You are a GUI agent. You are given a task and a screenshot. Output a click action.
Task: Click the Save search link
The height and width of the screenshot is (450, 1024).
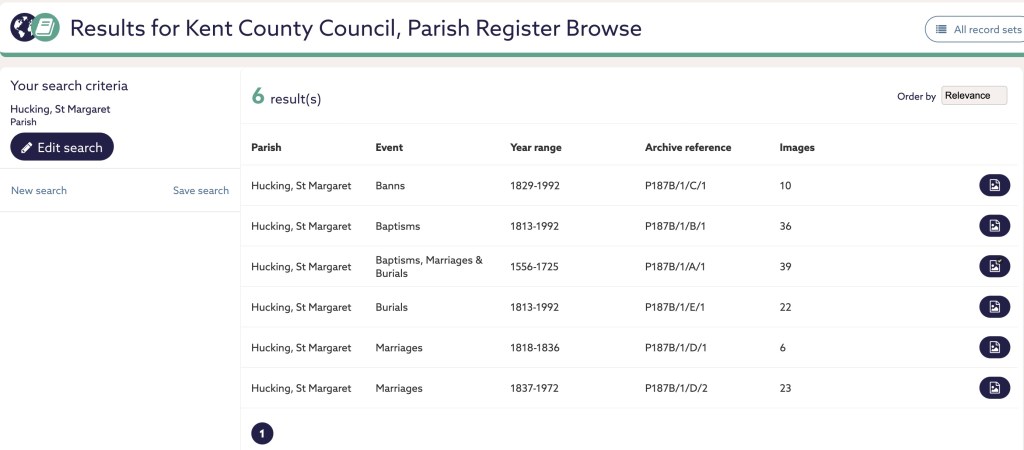click(x=201, y=191)
